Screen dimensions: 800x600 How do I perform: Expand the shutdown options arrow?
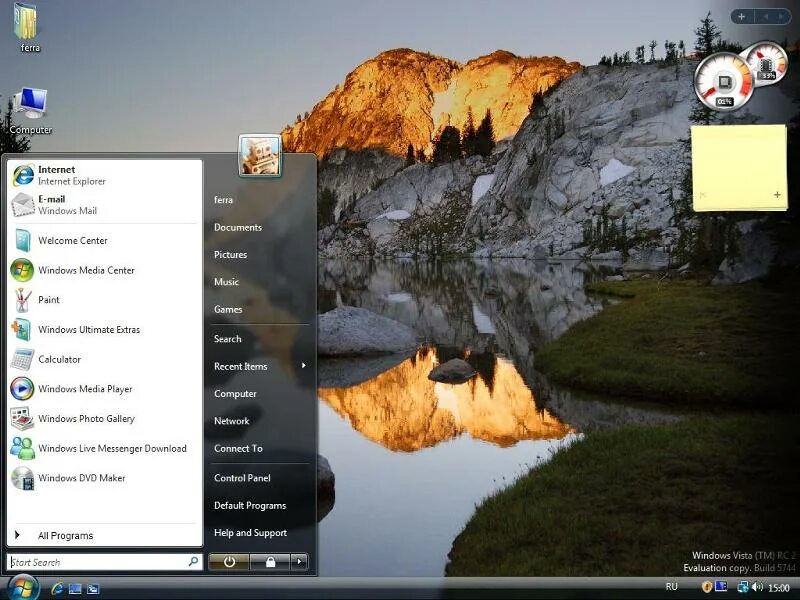click(299, 562)
